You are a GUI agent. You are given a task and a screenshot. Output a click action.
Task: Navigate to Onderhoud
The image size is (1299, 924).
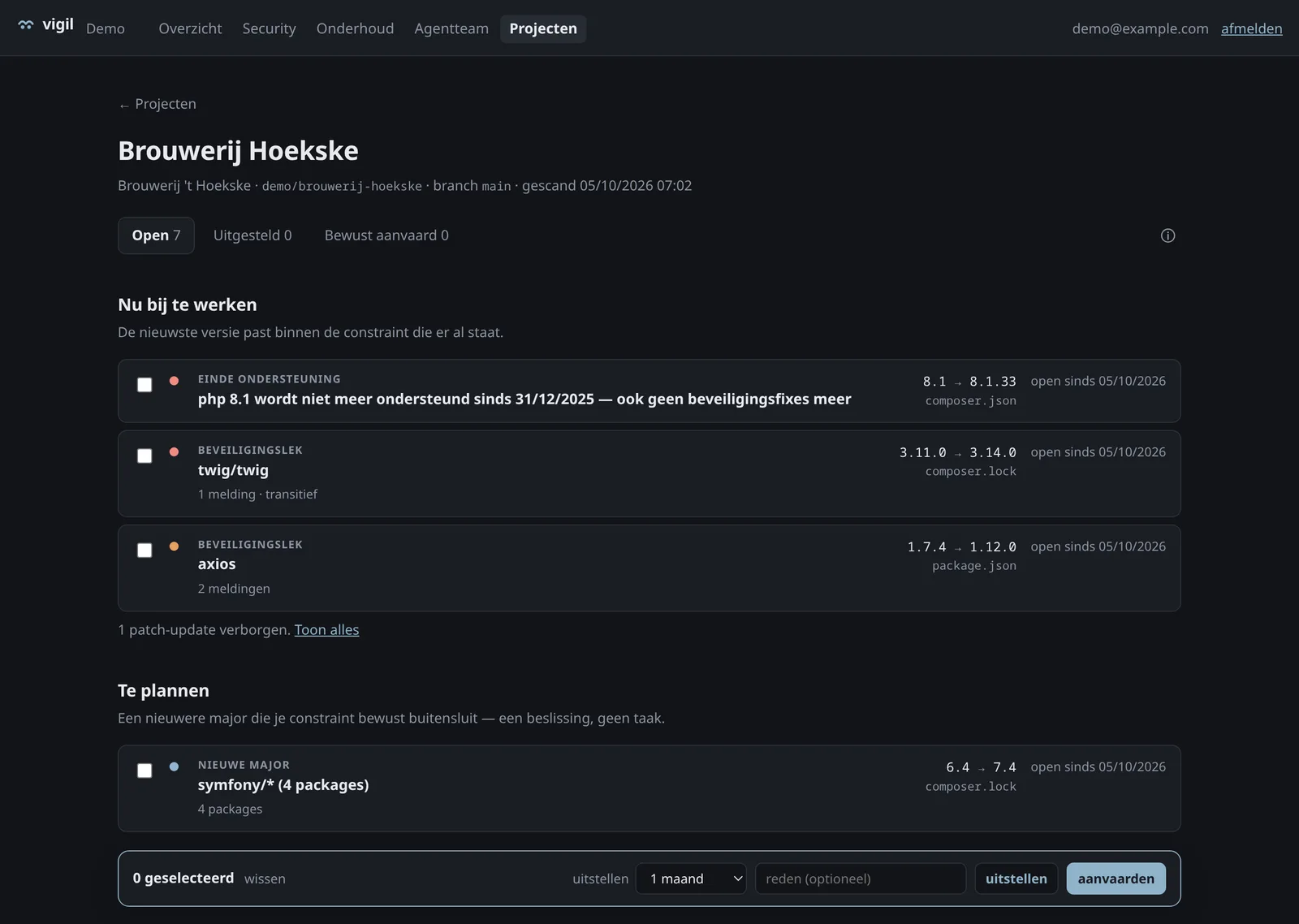[355, 28]
